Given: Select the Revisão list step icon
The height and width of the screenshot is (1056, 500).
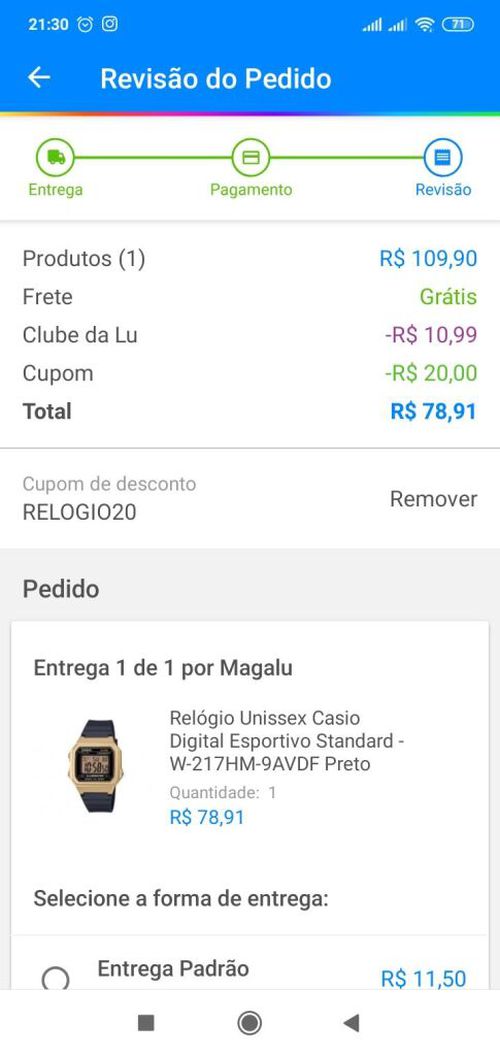Looking at the screenshot, I should [443, 158].
